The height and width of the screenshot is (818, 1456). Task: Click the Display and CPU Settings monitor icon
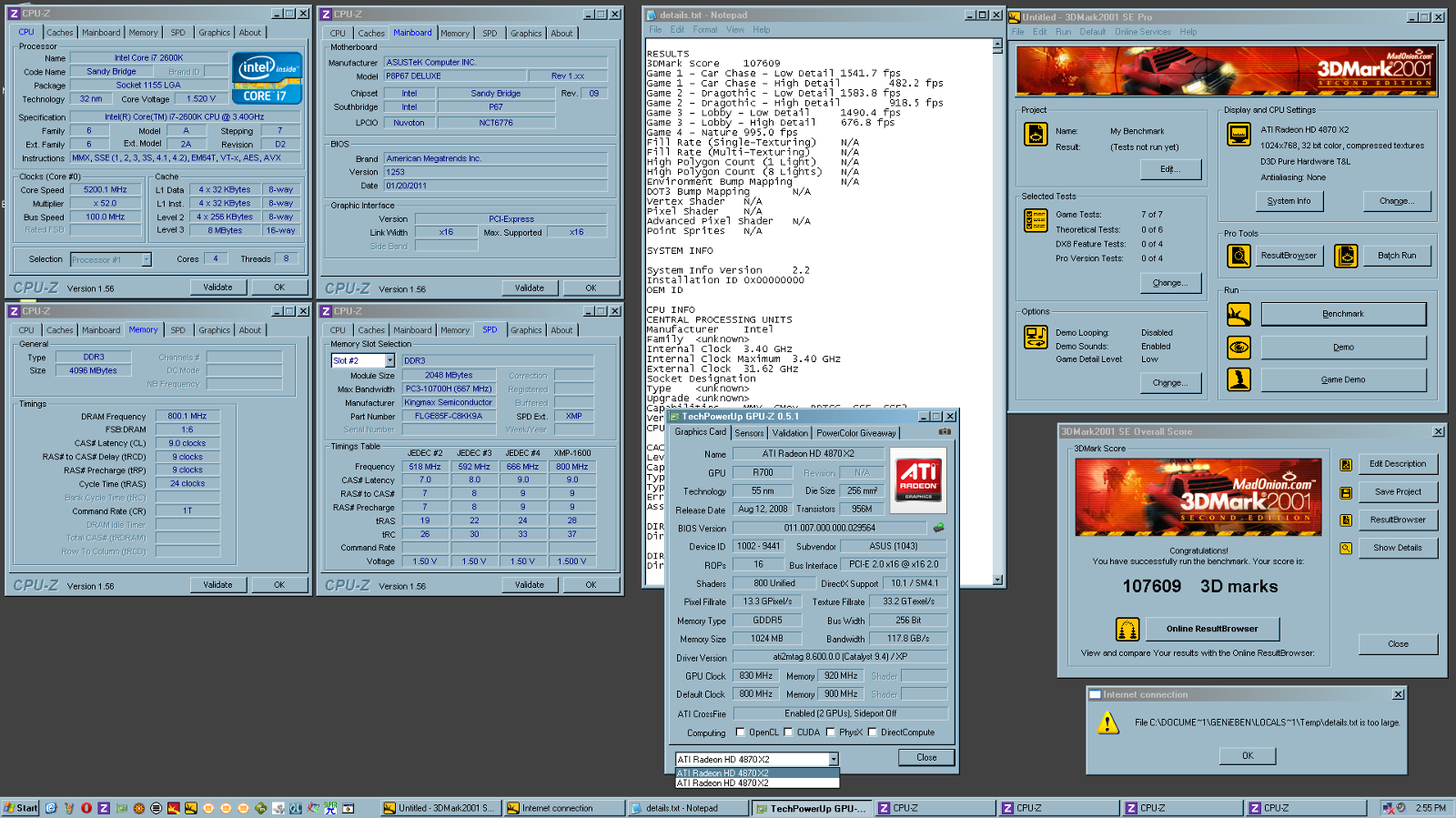coord(1239,134)
